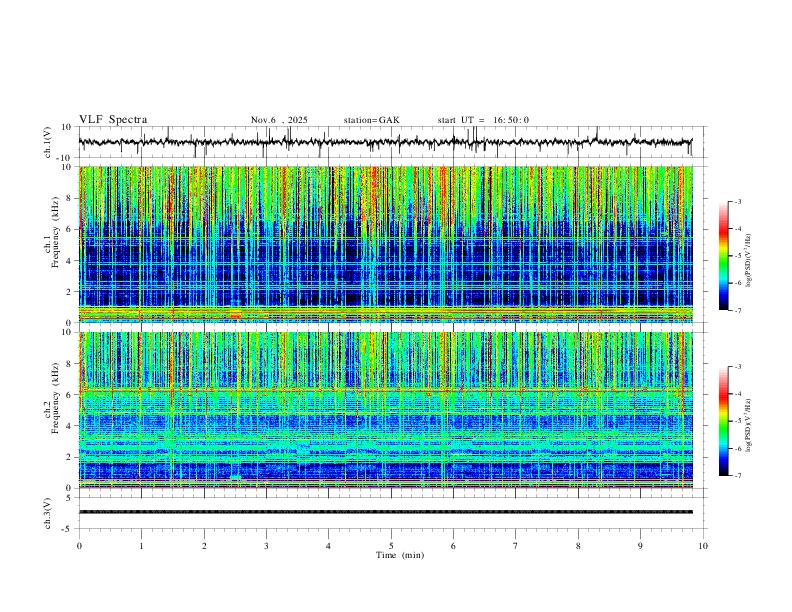The width and height of the screenshot is (792, 612).
Task: Click the "ch.1(V)" axis label
Action: pos(48,142)
